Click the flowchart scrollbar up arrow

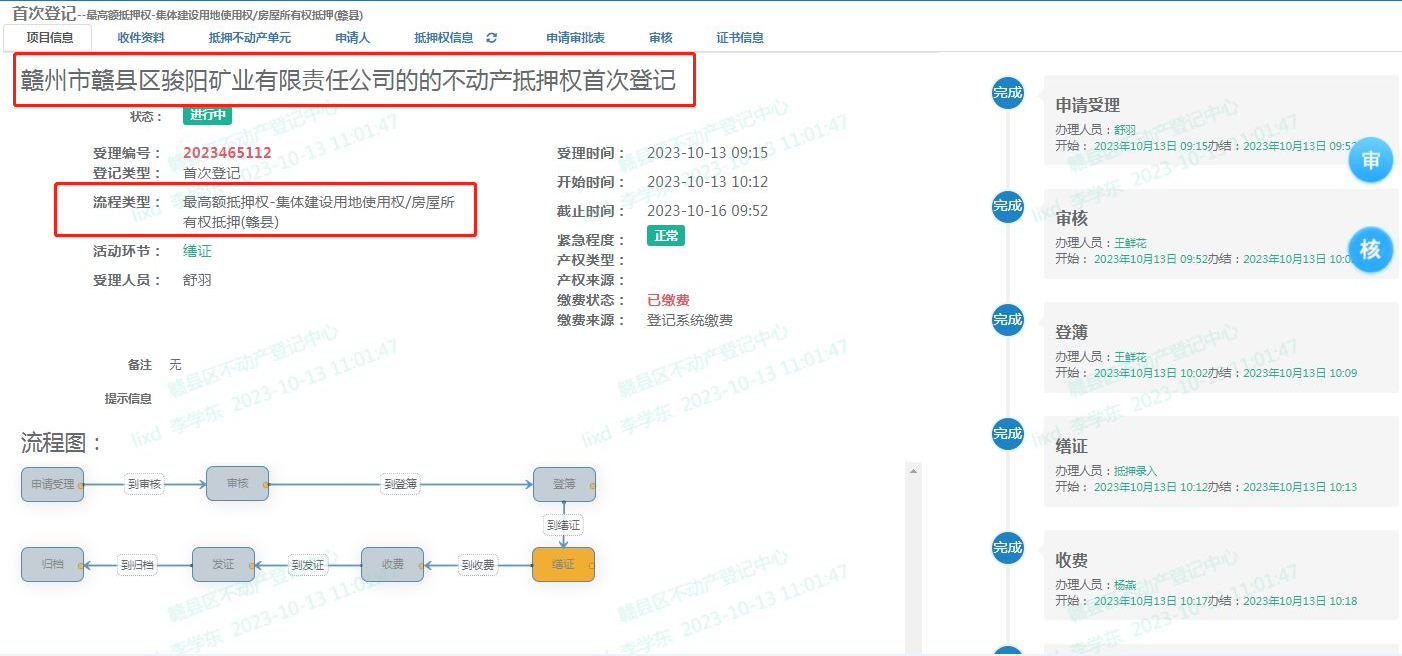[x=913, y=469]
